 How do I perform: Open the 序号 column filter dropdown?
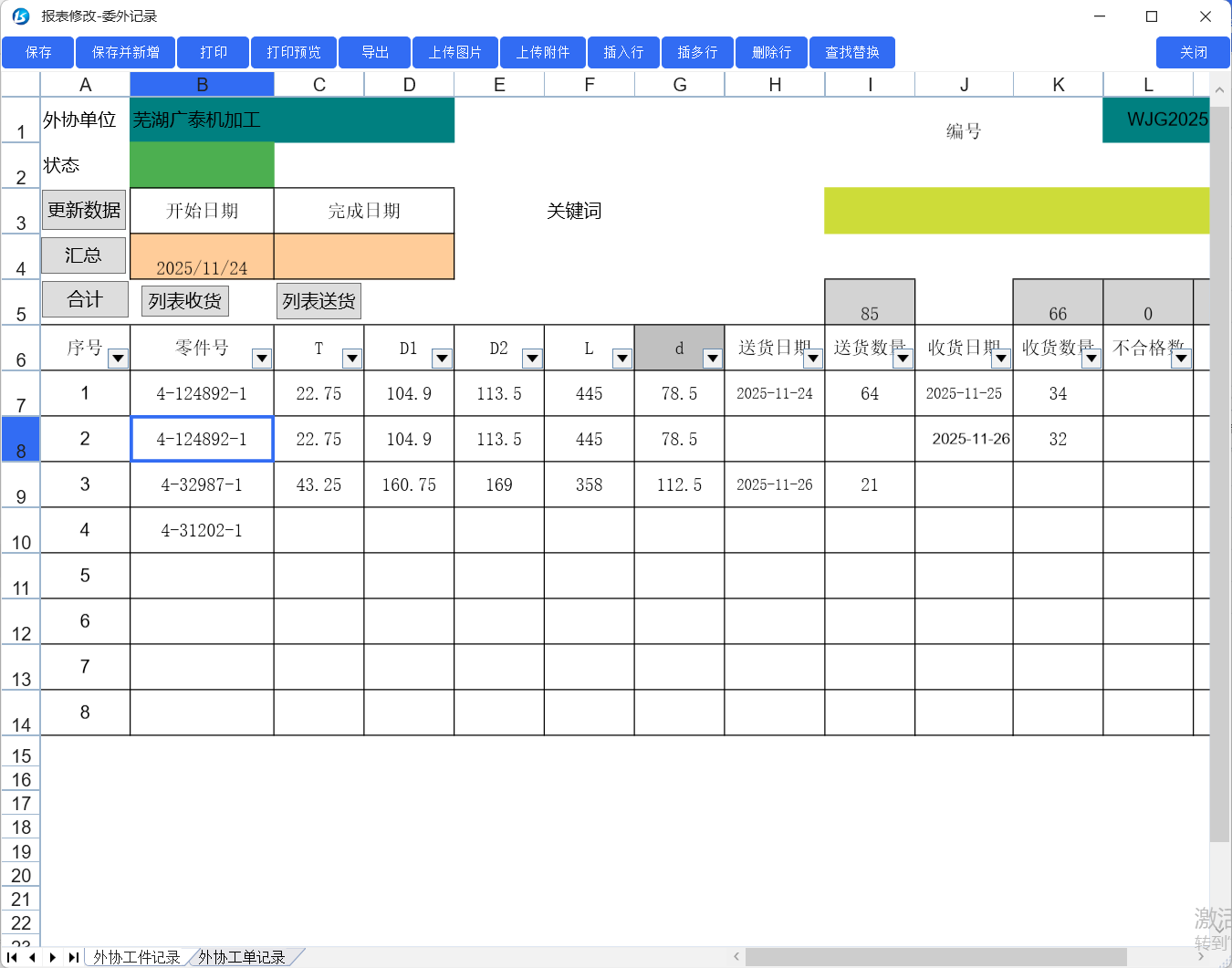118,359
